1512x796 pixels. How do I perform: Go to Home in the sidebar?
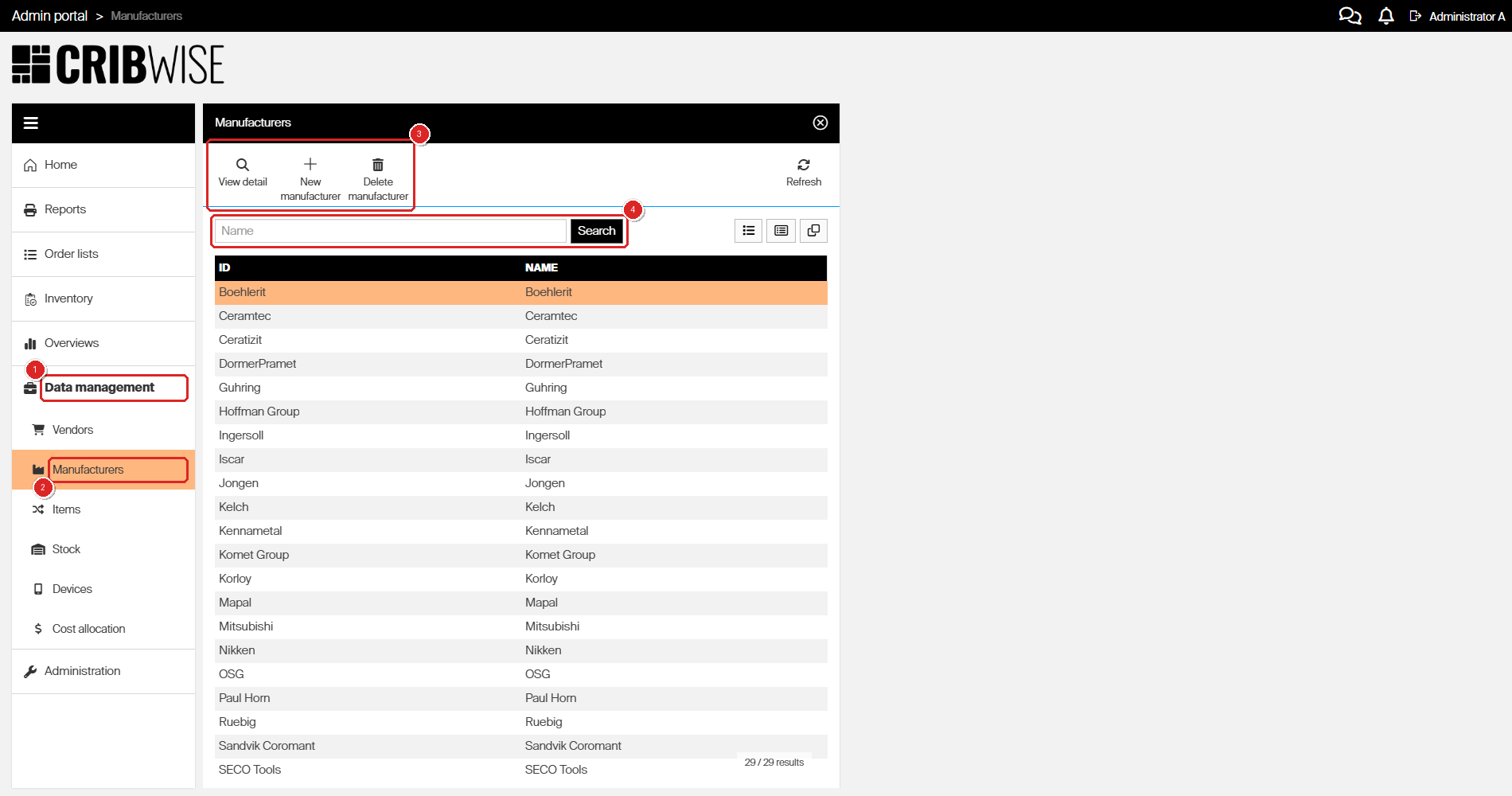coord(103,165)
